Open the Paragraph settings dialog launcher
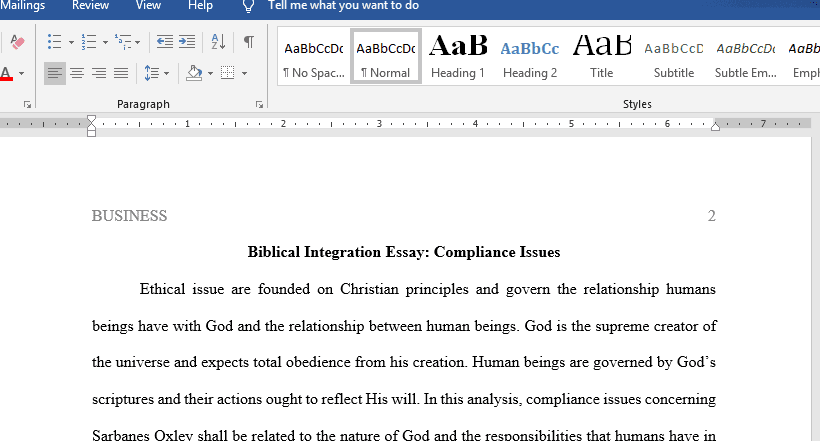 coord(259,105)
